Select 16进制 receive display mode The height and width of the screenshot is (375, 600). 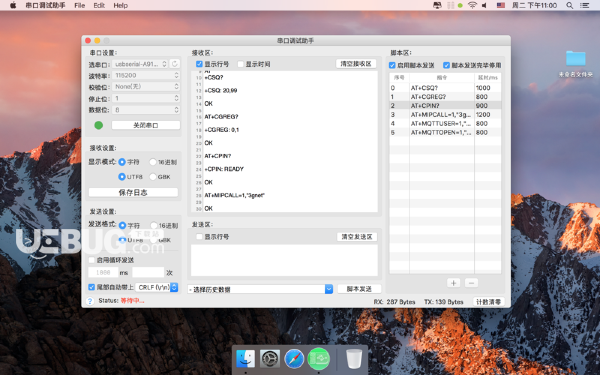click(153, 162)
